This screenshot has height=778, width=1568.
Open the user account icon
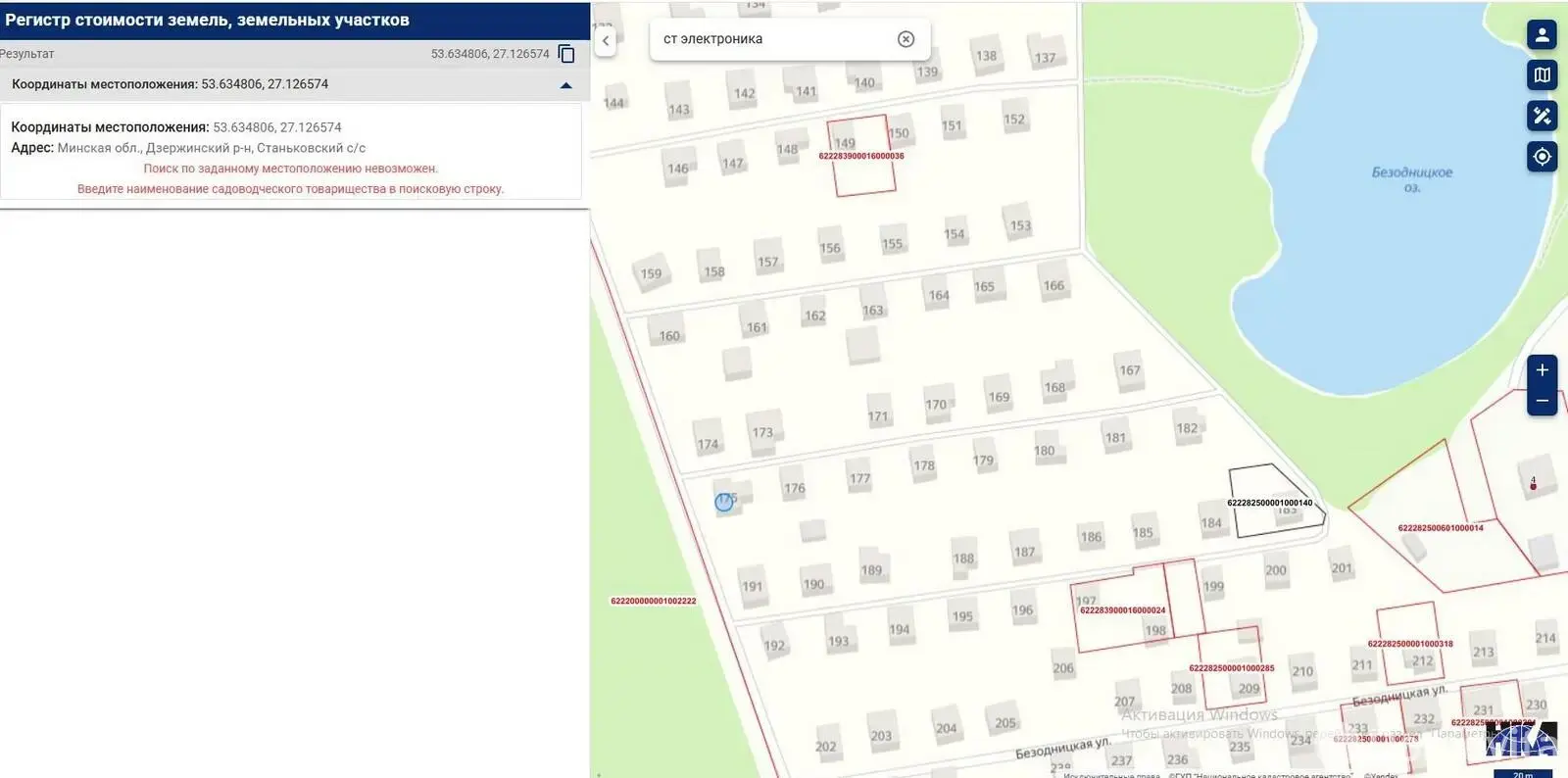pos(1542,34)
